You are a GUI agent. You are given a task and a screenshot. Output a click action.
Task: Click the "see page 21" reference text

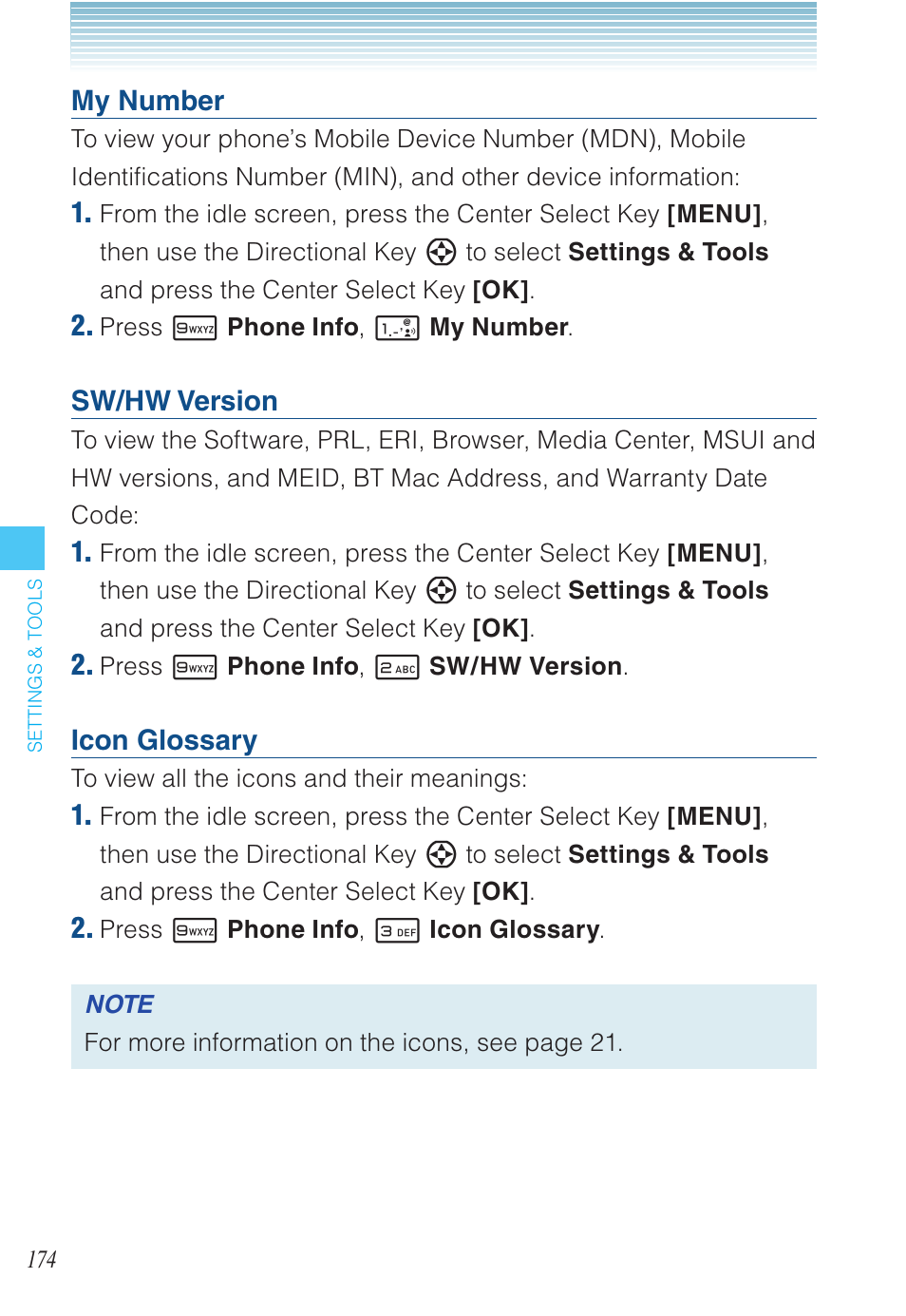click(547, 1042)
